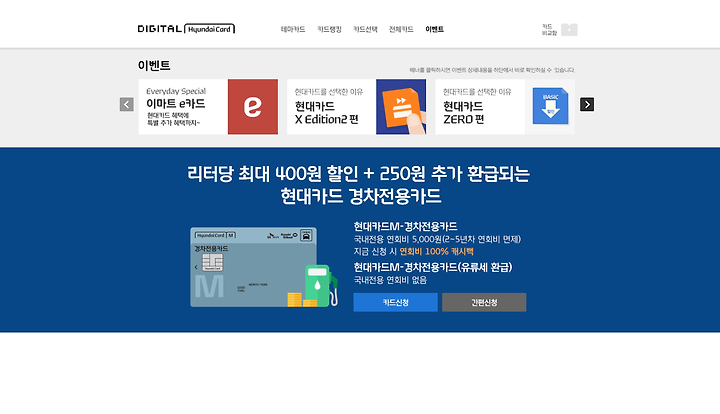
Task: Open the 카드선택 menu
Action: tap(365, 29)
